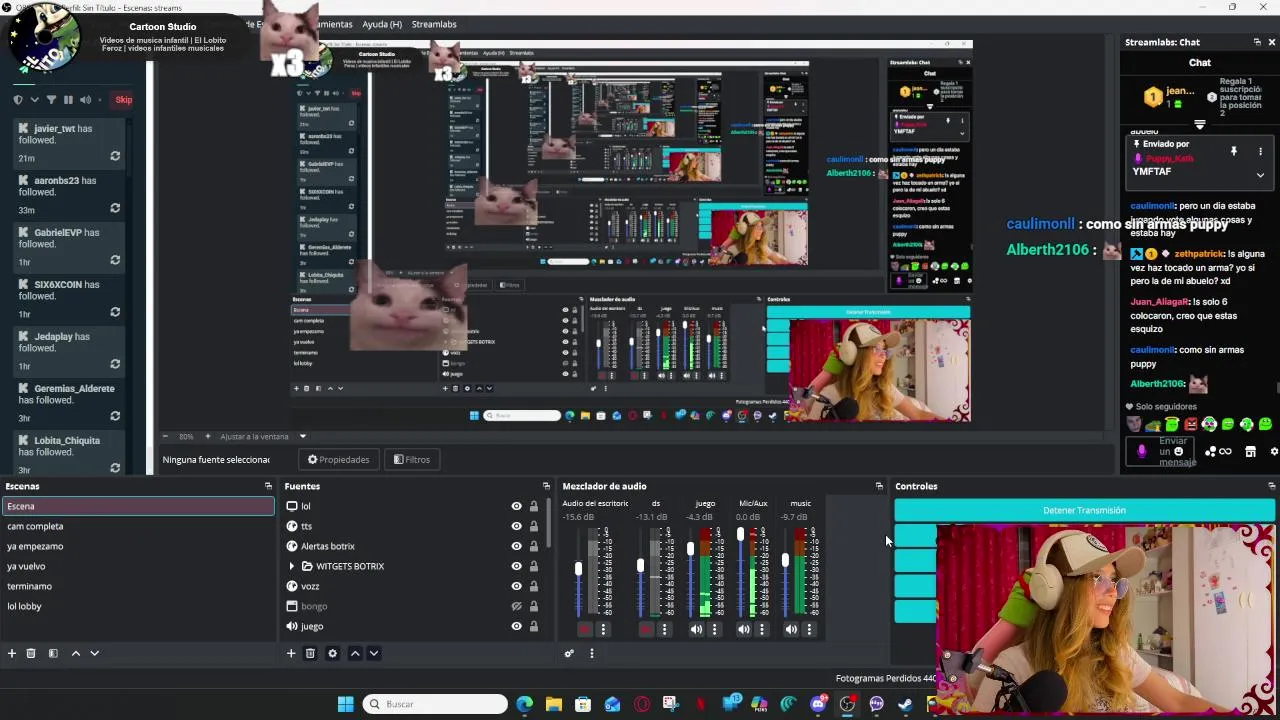Hide the Alertas botrix source

pyautogui.click(x=516, y=546)
